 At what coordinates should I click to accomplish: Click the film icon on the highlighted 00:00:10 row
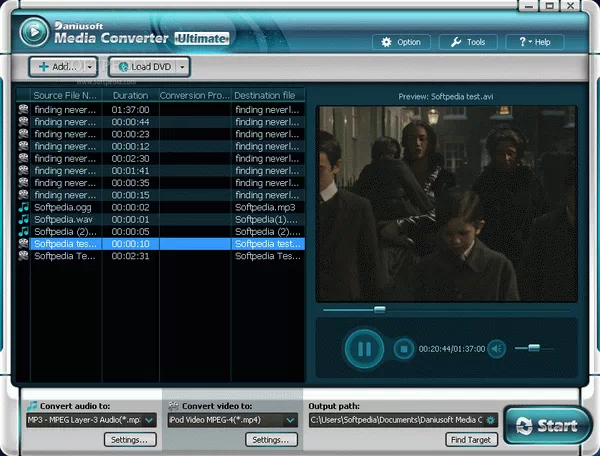(x=23, y=244)
